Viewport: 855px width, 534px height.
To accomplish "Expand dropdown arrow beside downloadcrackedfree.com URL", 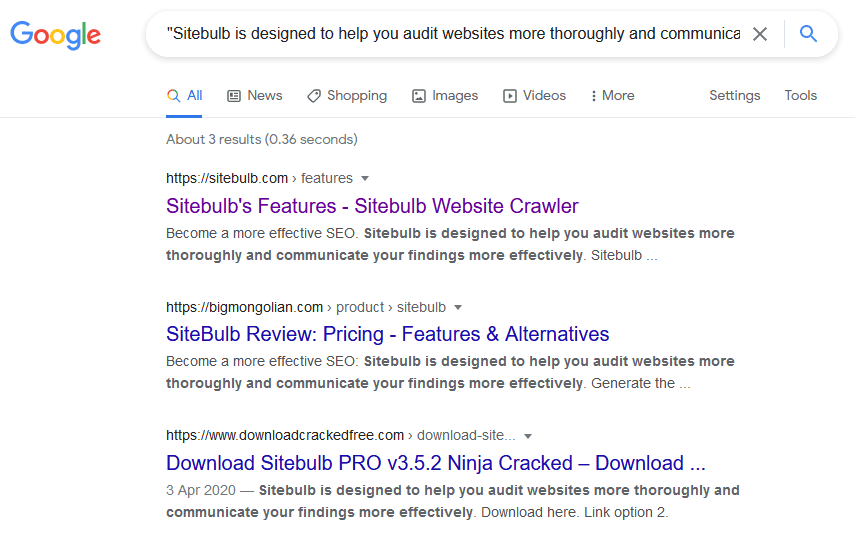I will 527,436.
